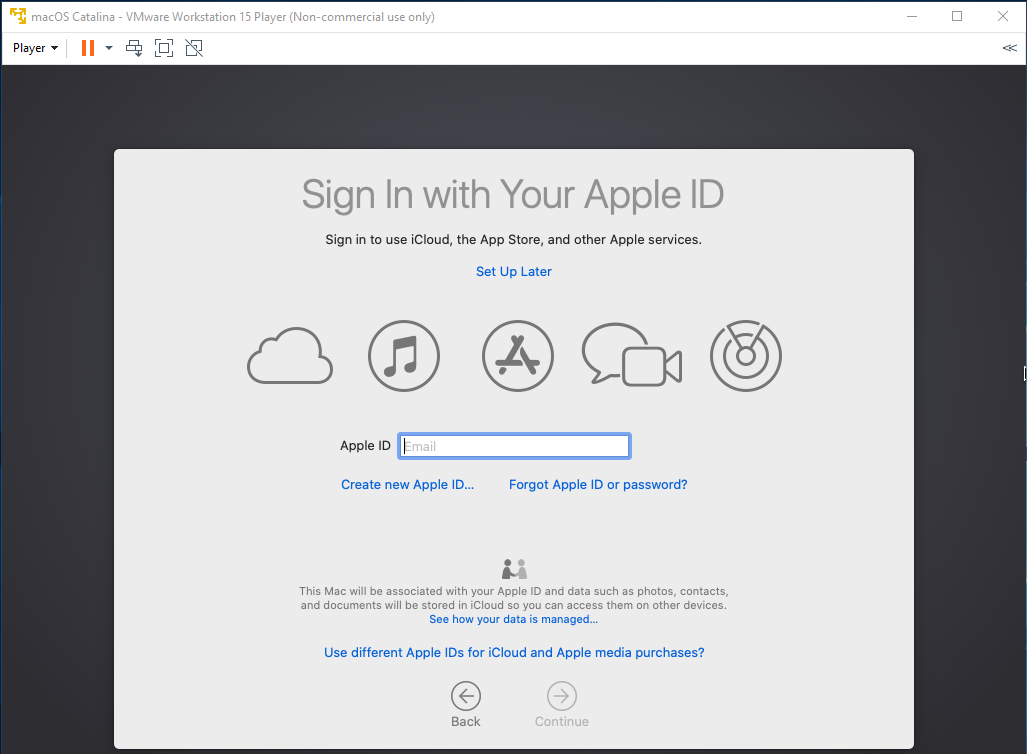Open the Player menu in VMware toolbar
The width and height of the screenshot is (1027, 754).
click(x=35, y=48)
